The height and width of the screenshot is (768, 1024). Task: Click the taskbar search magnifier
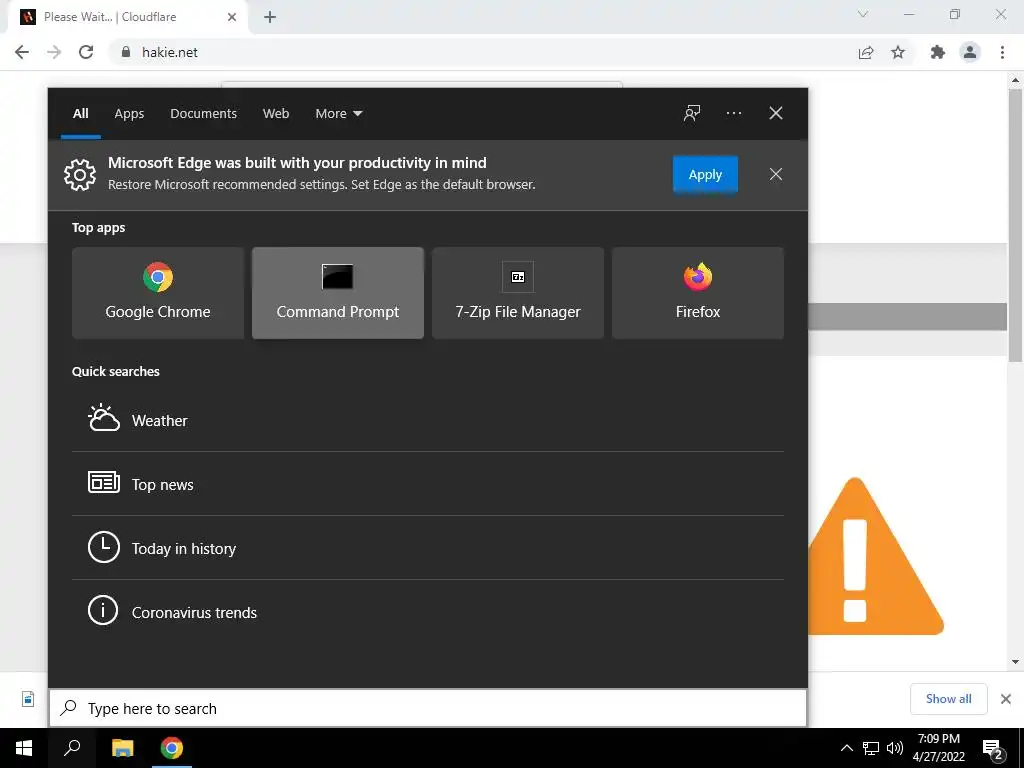tap(72, 748)
